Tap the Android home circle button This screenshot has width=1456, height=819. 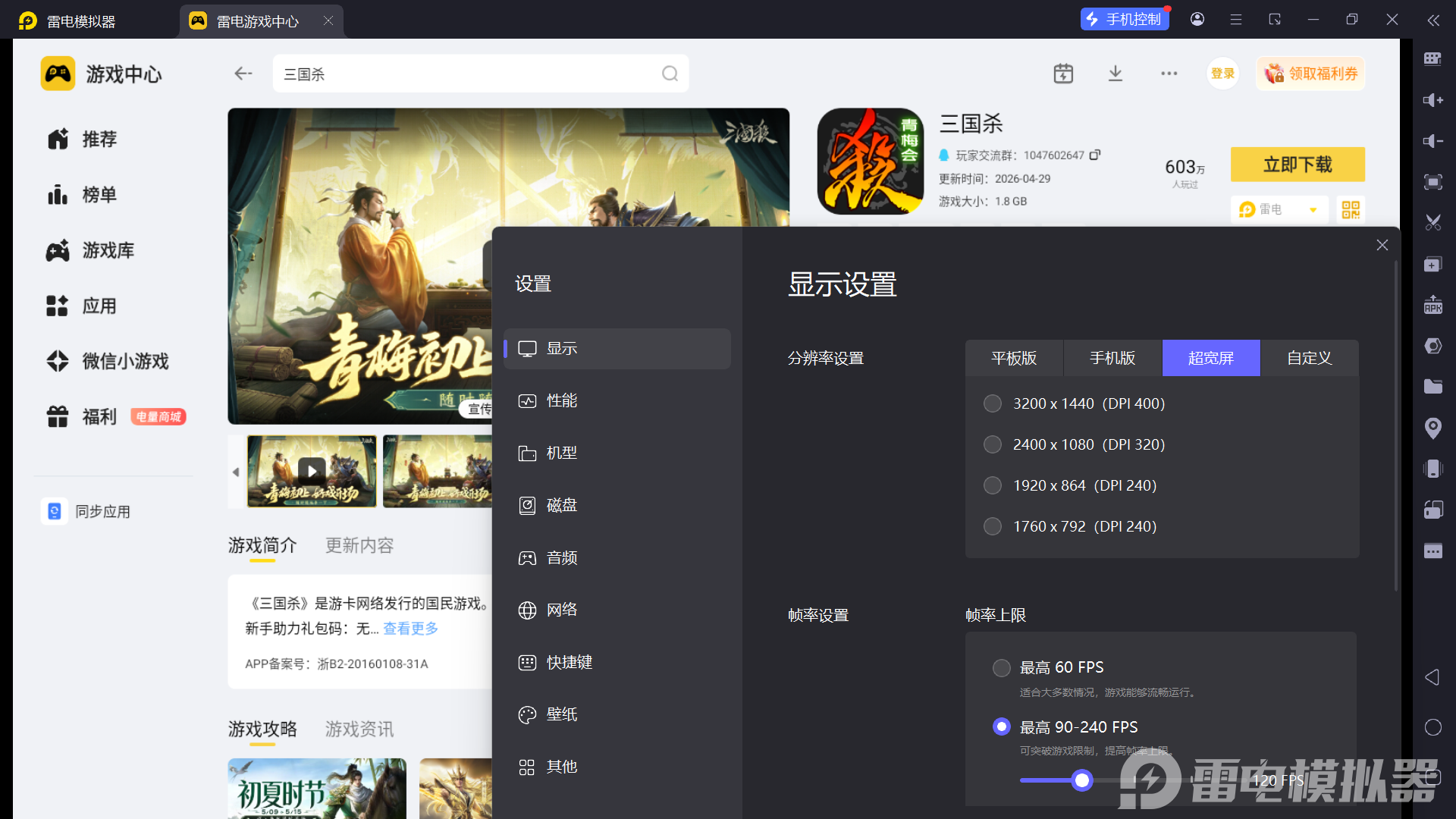point(1432,727)
